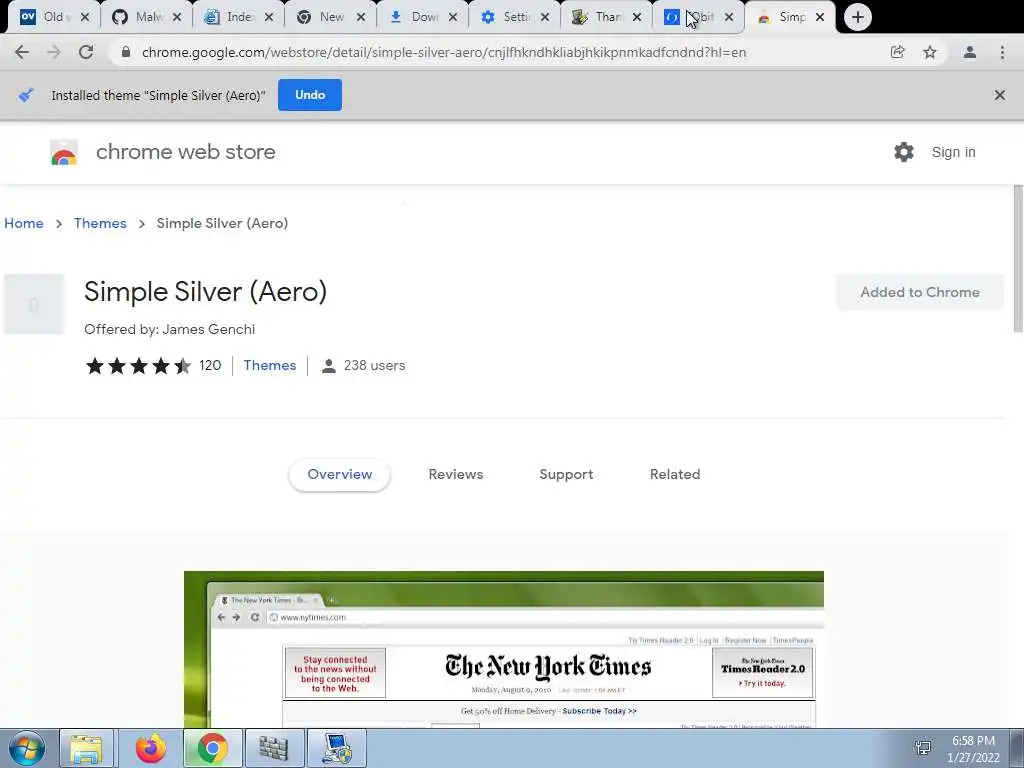1024x768 pixels.
Task: Click the theme icon placeholder image
Action: pyautogui.click(x=34, y=304)
